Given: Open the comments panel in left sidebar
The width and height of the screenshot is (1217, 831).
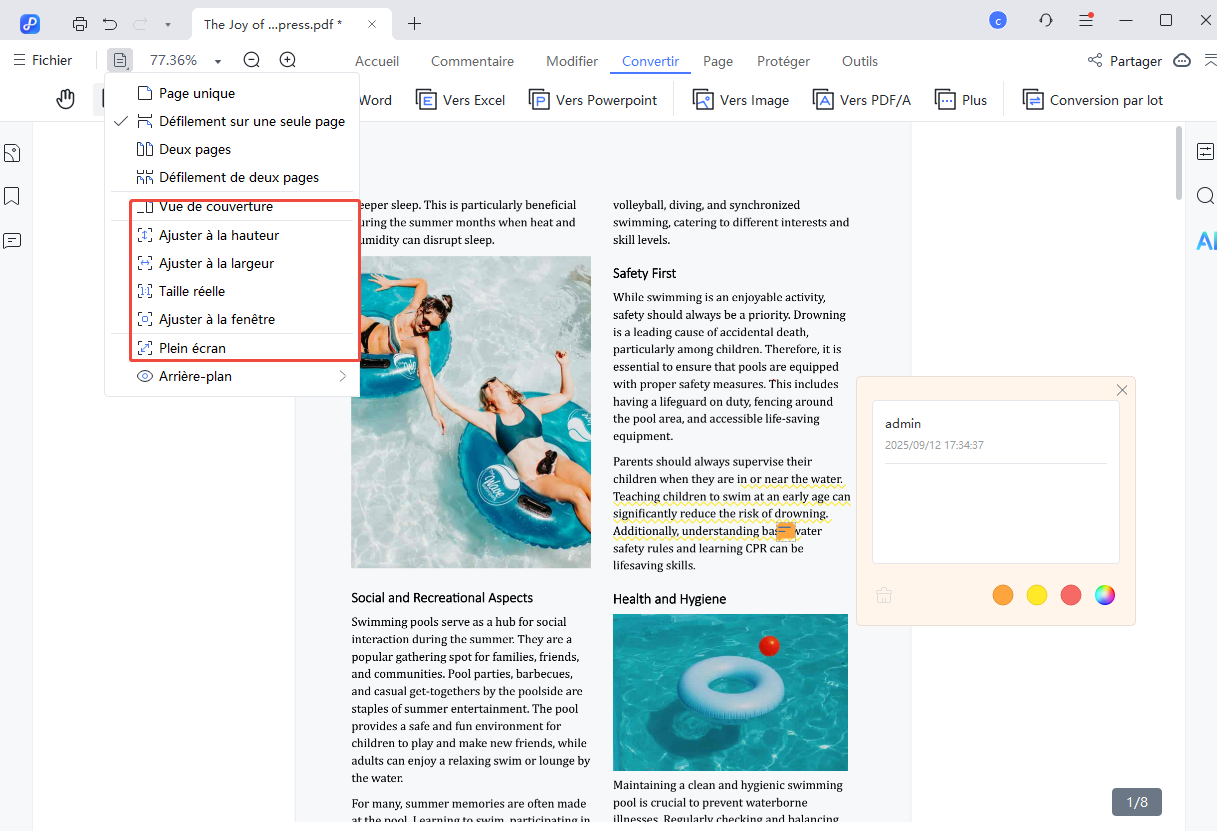Looking at the screenshot, I should coord(12,240).
